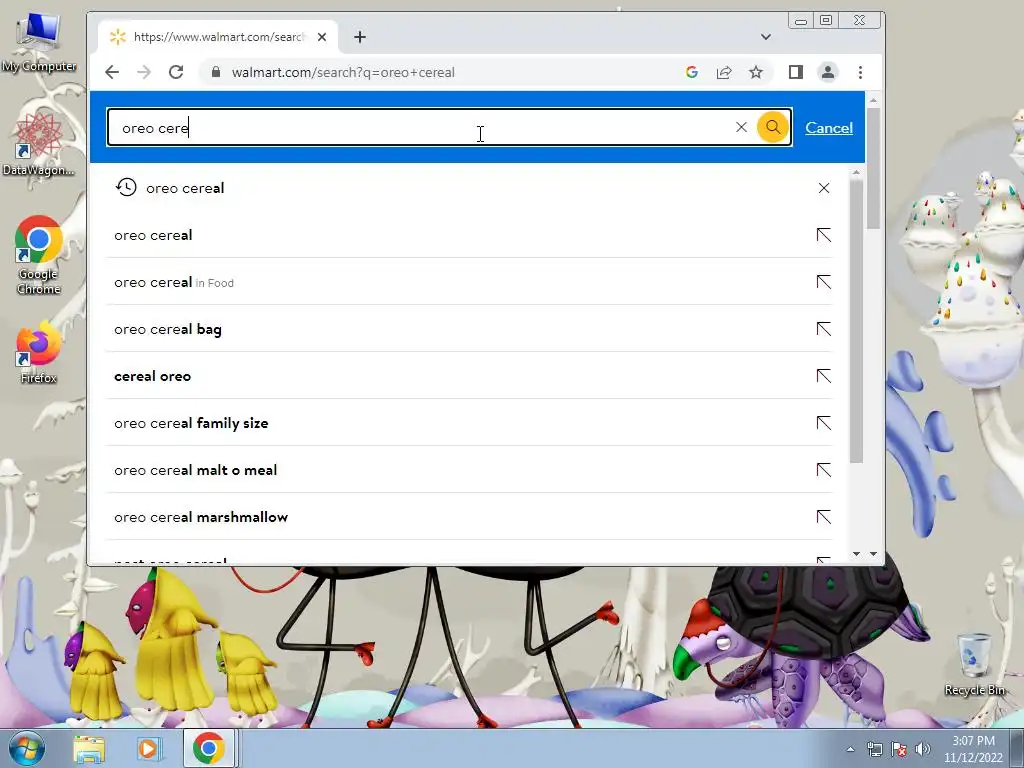This screenshot has height=768, width=1024.
Task: Fill search with 'cereal oreo' arrow icon
Action: [x=824, y=376]
